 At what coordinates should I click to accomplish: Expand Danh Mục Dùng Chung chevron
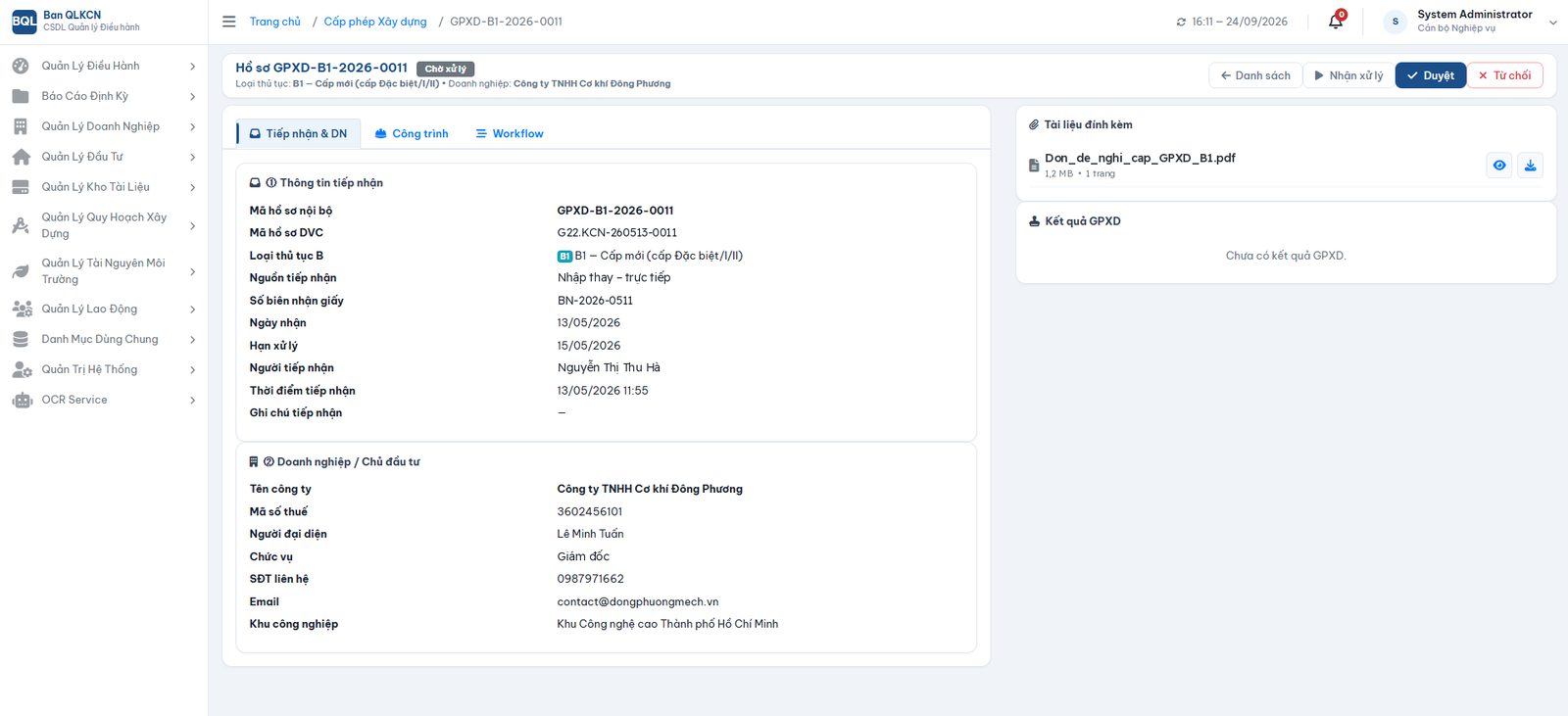click(192, 340)
